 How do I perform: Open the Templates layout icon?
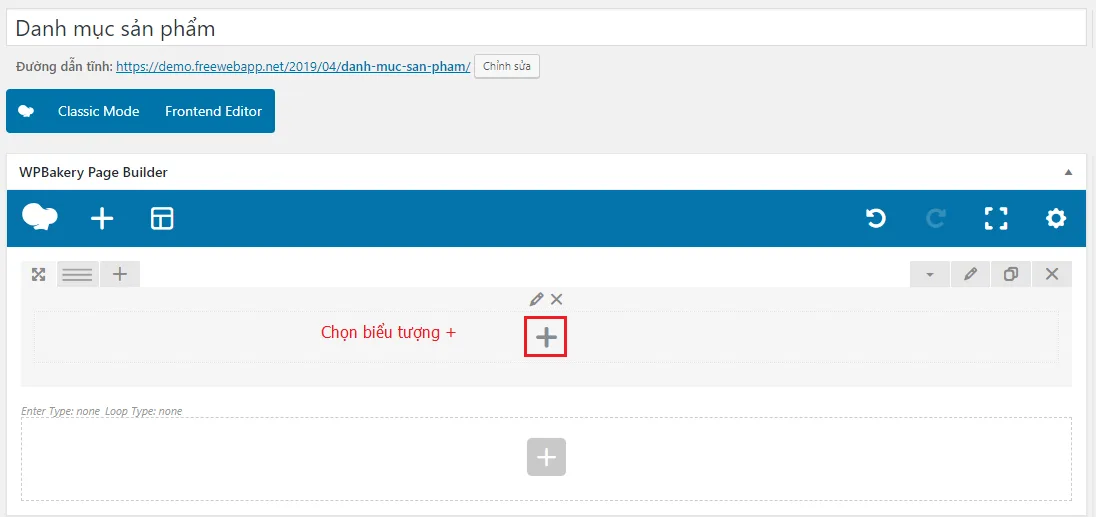click(x=162, y=219)
